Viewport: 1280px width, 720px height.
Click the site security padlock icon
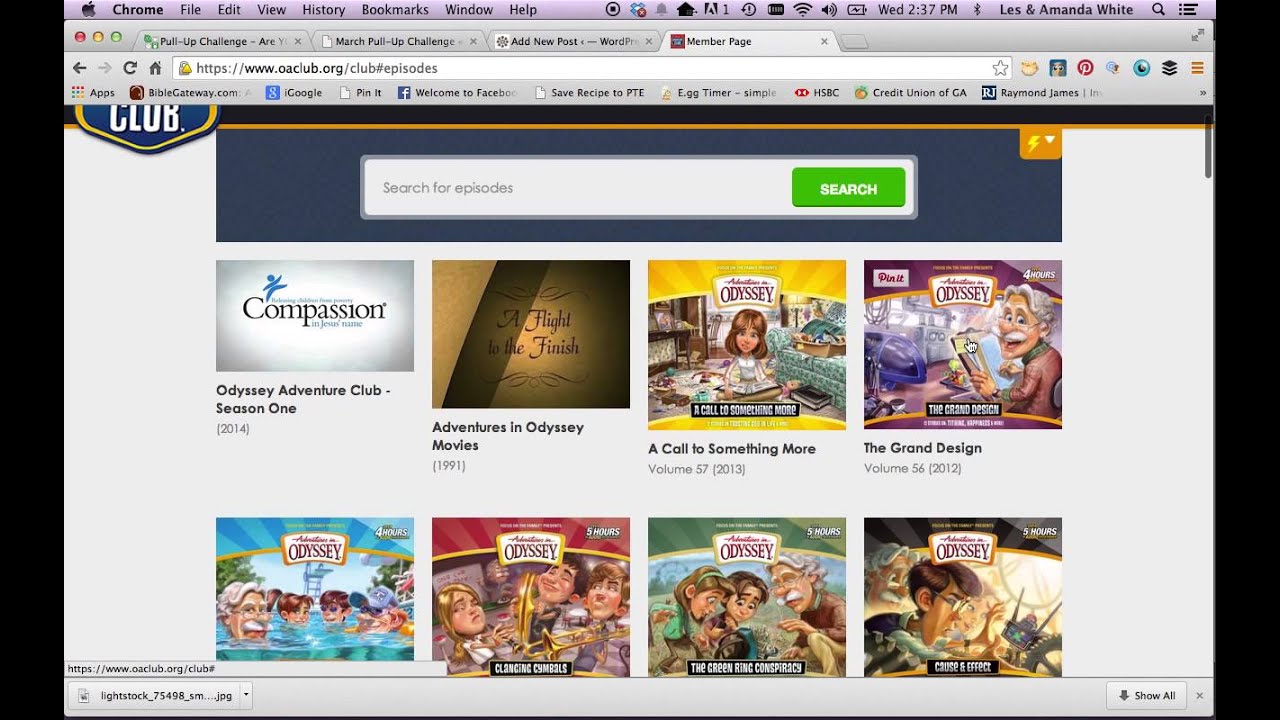coord(185,68)
